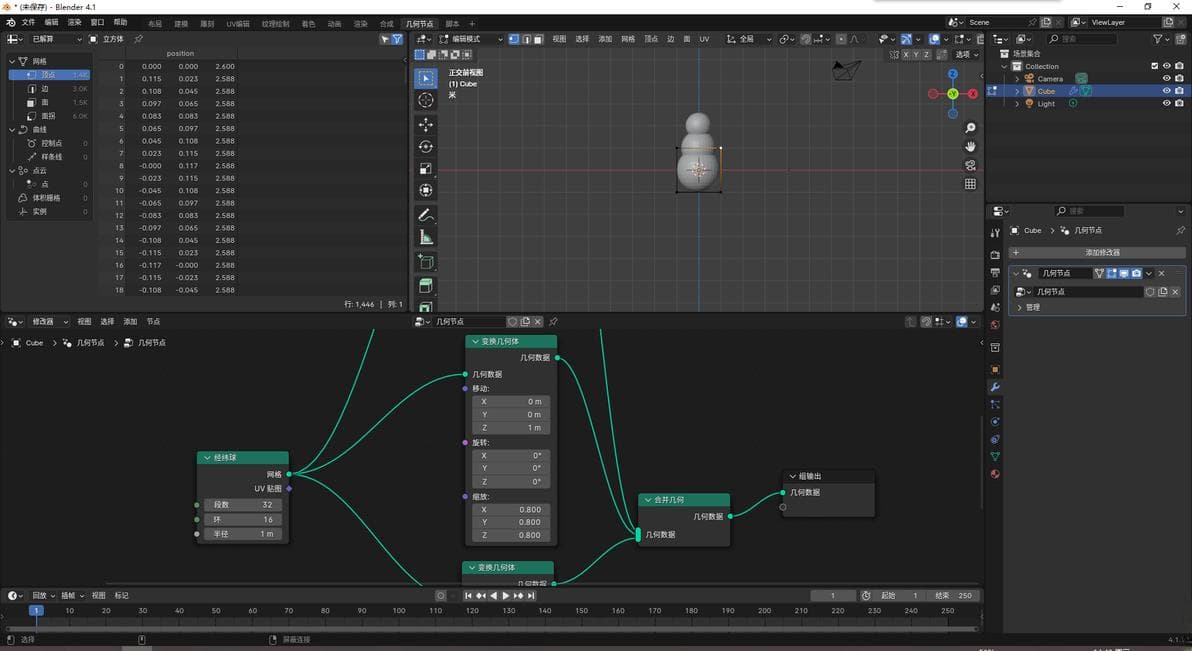The image size is (1192, 651).
Task: Collapse the UV Sphere node
Action: [x=207, y=458]
